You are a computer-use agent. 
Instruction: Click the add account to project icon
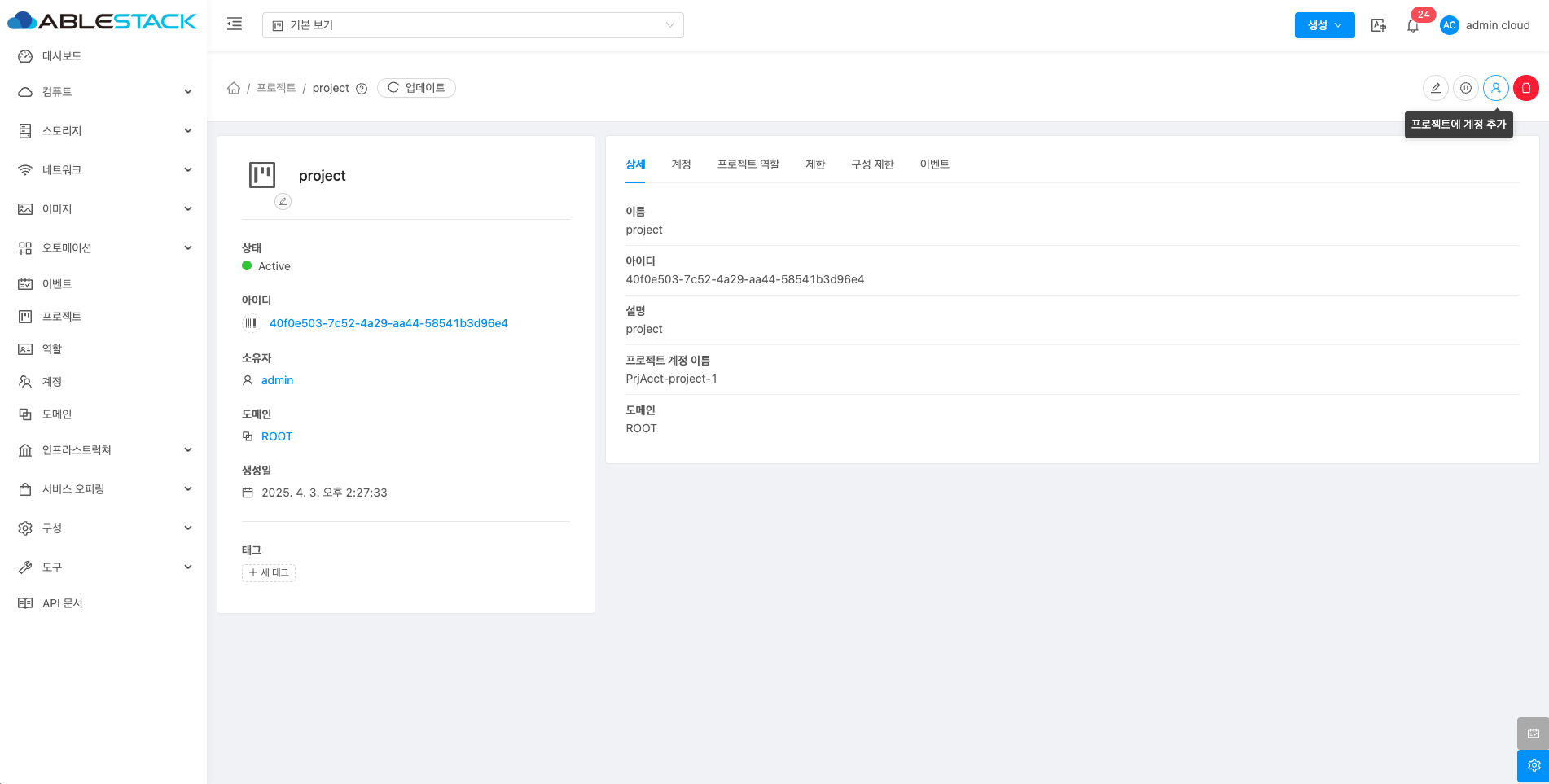[x=1495, y=88]
